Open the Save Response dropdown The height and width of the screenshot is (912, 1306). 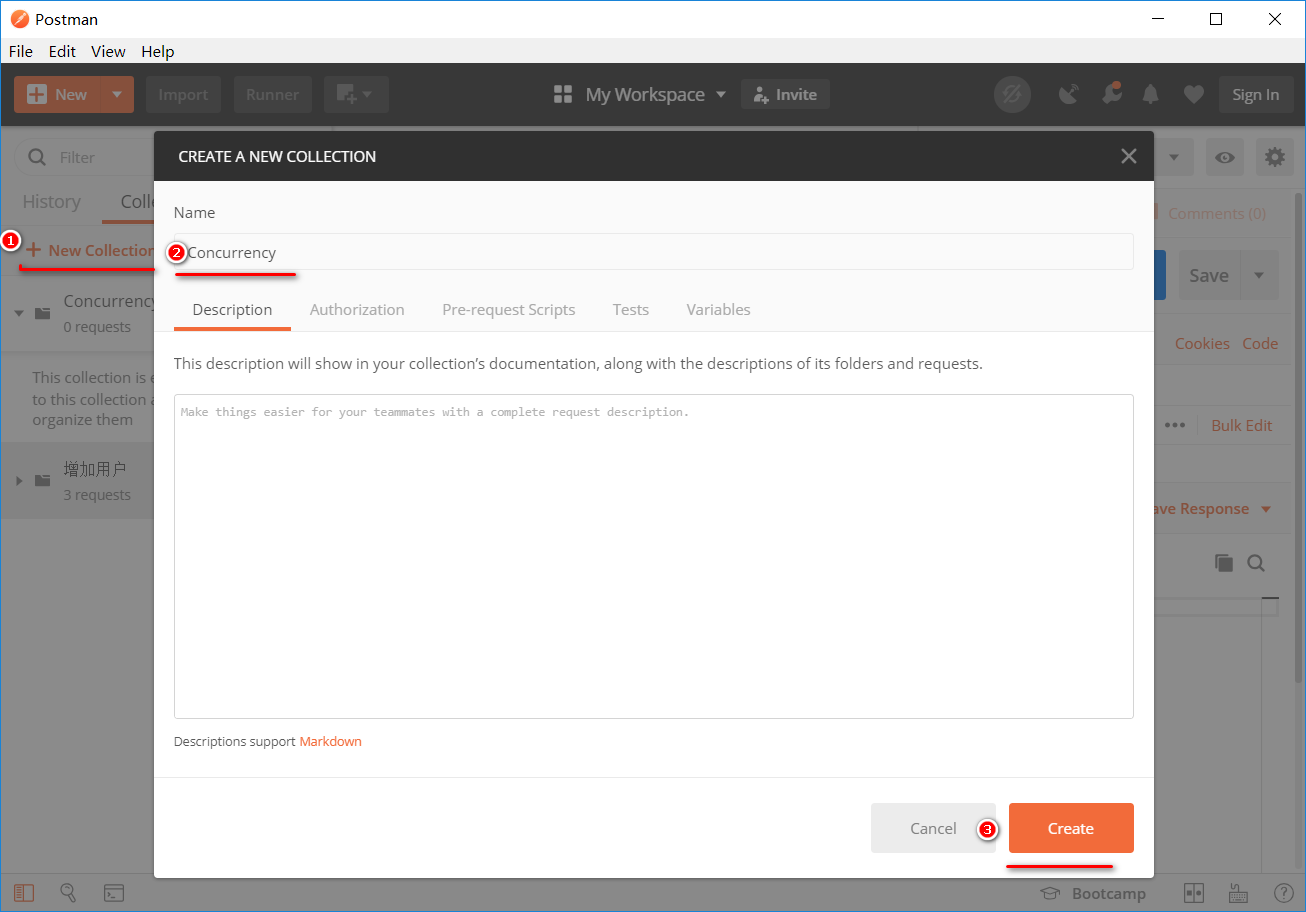1212,509
